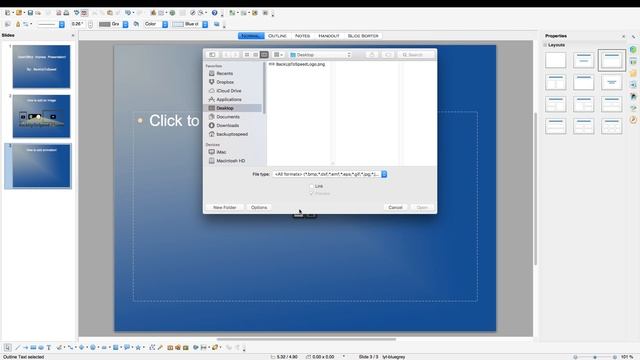640x360 pixels.
Task: Open Recents in file dialog sidebar
Action: (224, 73)
